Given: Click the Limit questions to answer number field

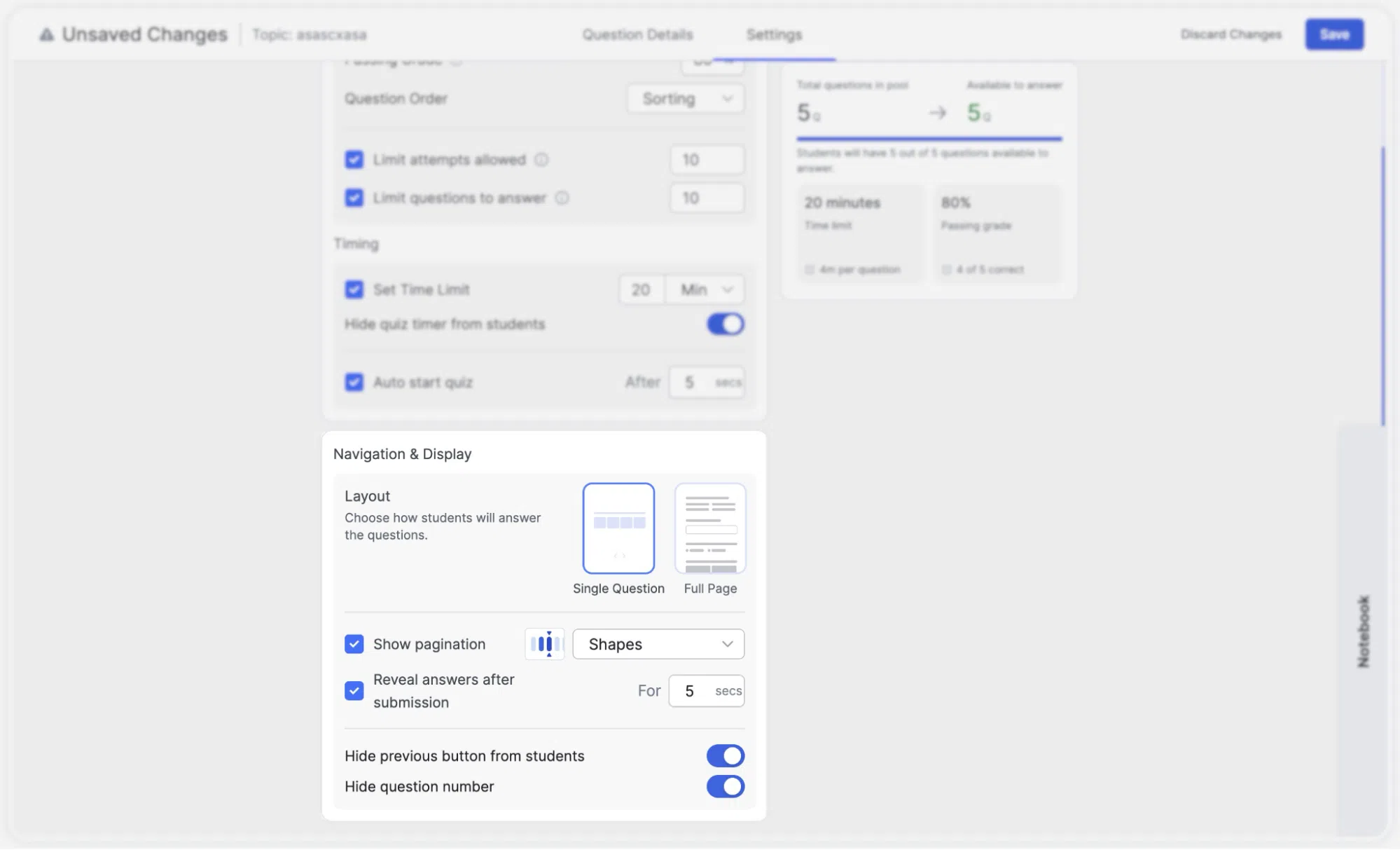Looking at the screenshot, I should coord(707,198).
